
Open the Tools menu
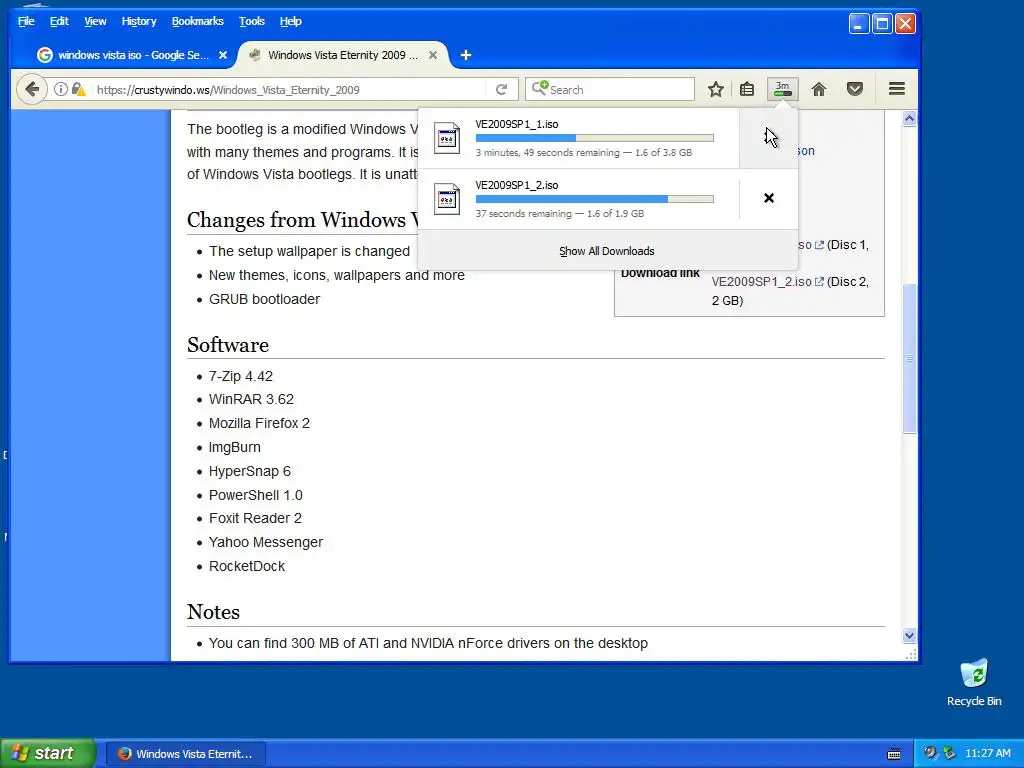coord(251,22)
